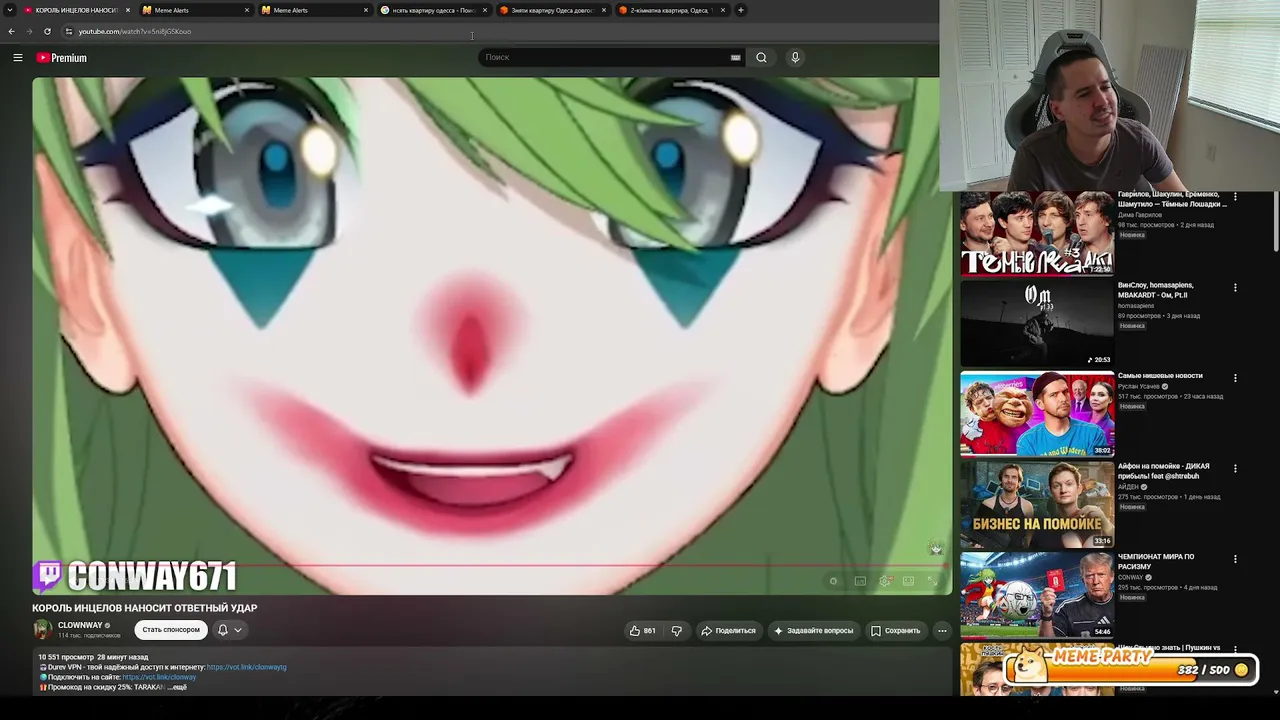Click the Стать спонсором button

click(171, 630)
